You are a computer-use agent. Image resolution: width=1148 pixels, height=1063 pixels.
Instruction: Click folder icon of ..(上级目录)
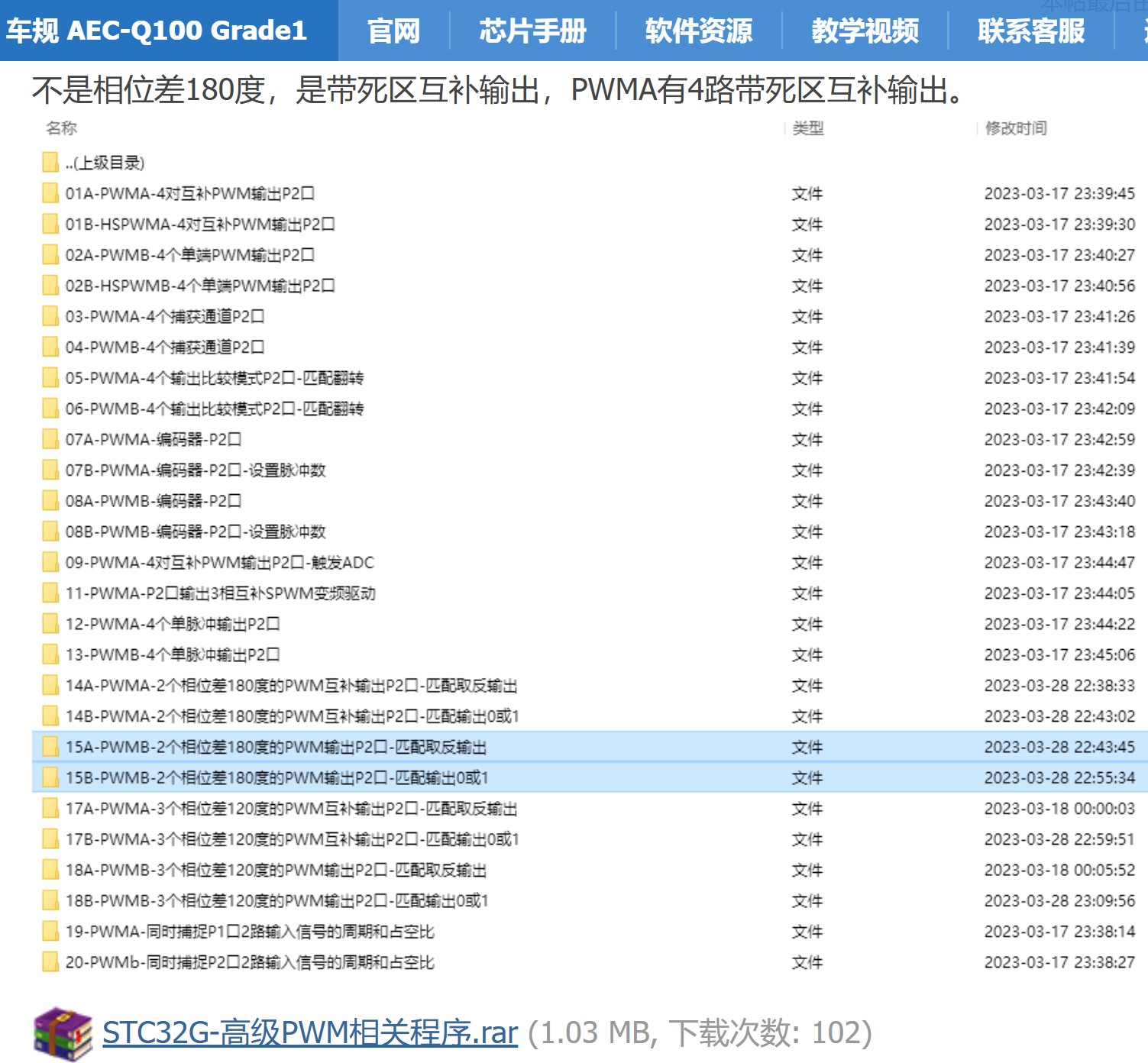pos(50,162)
